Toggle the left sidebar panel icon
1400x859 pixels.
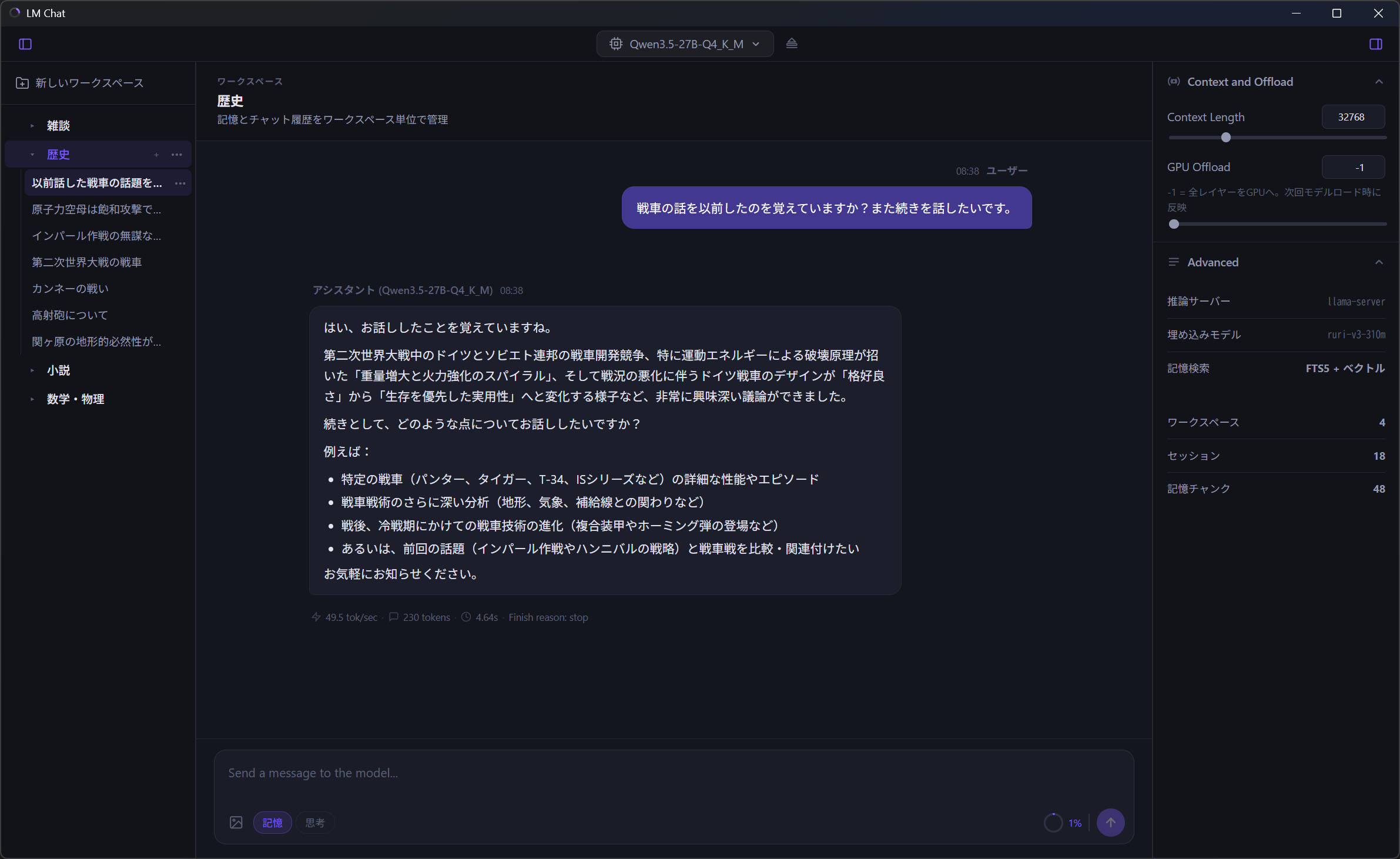(25, 44)
